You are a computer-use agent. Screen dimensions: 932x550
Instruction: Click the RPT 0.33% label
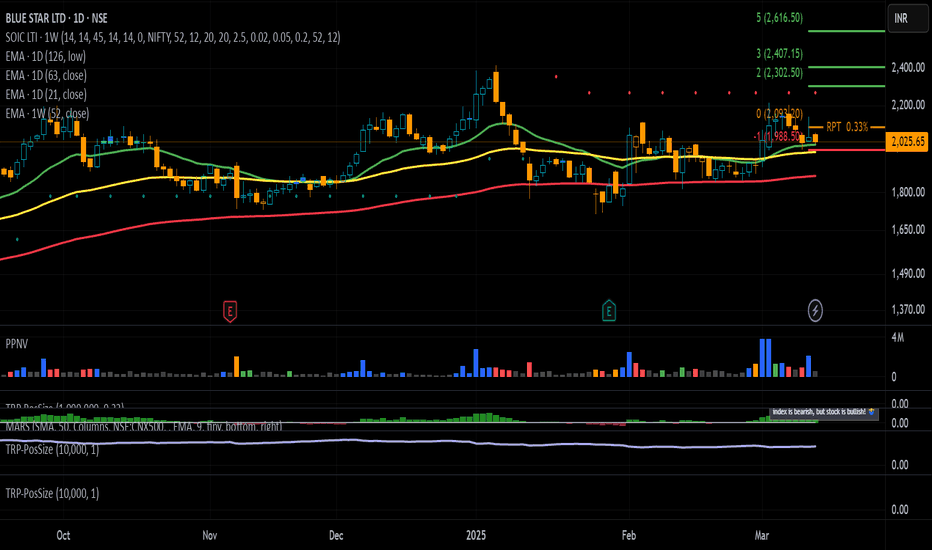coord(847,127)
